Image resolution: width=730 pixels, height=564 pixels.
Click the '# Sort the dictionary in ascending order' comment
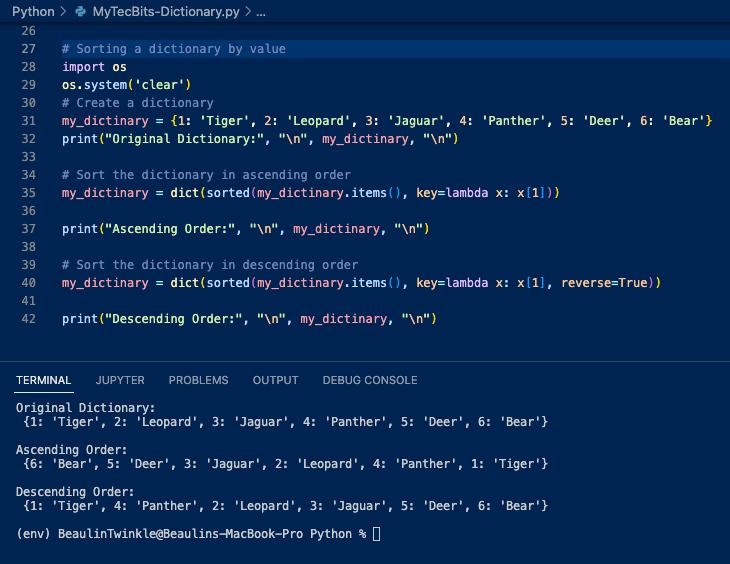pos(206,175)
